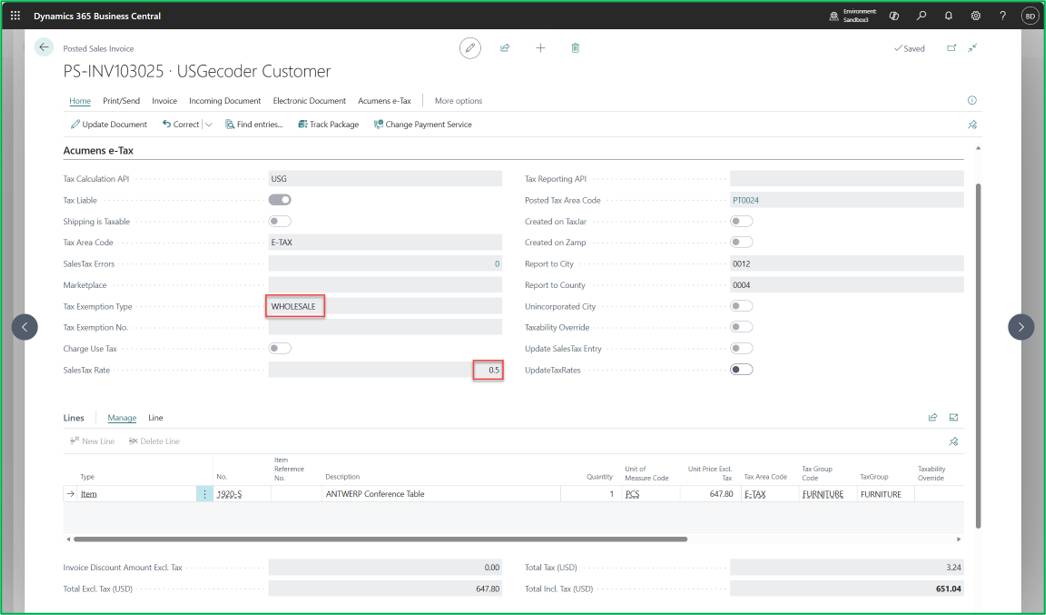
Task: Open the Acumens e-Tax tab
Action: [x=384, y=101]
